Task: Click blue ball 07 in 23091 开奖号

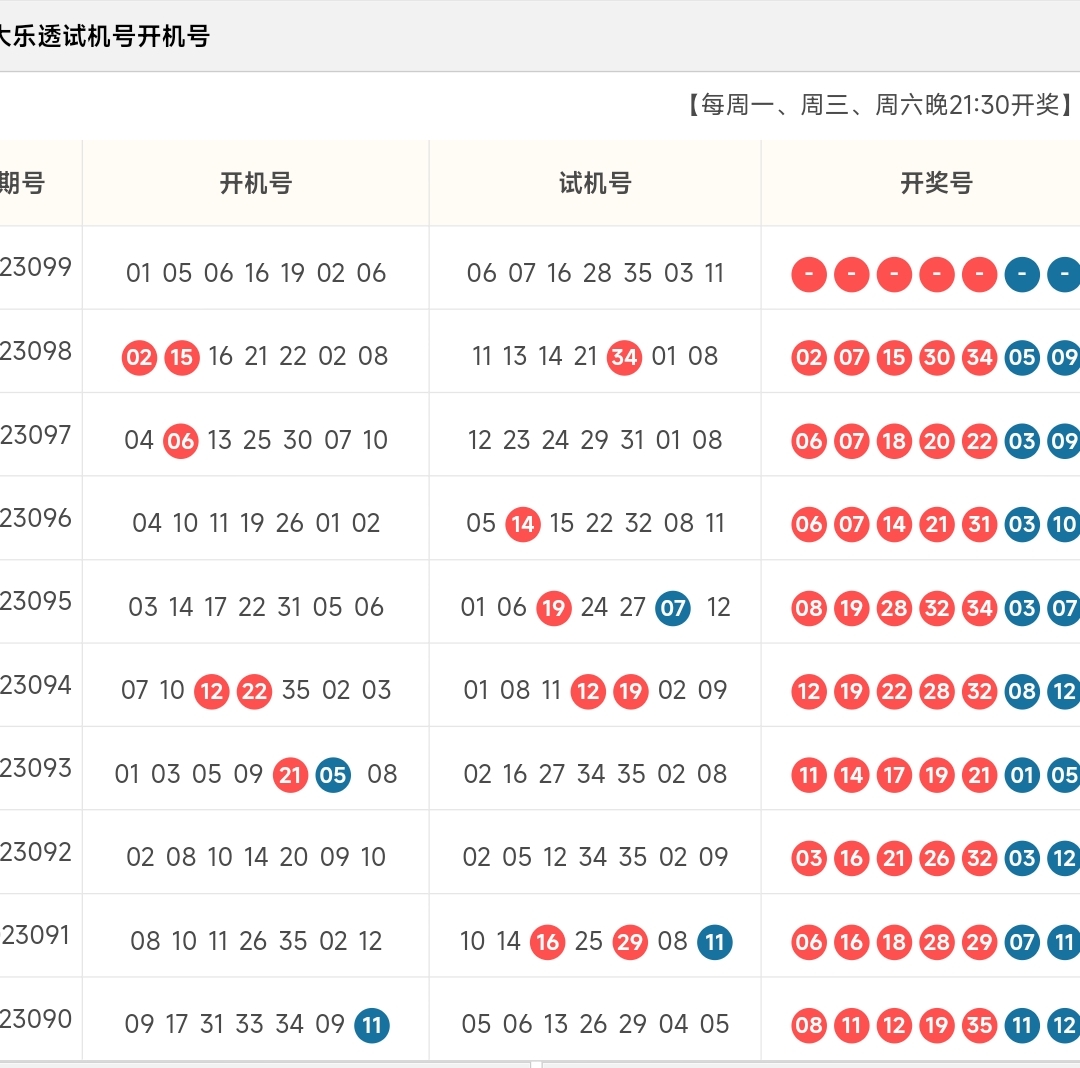Action: 1022,942
